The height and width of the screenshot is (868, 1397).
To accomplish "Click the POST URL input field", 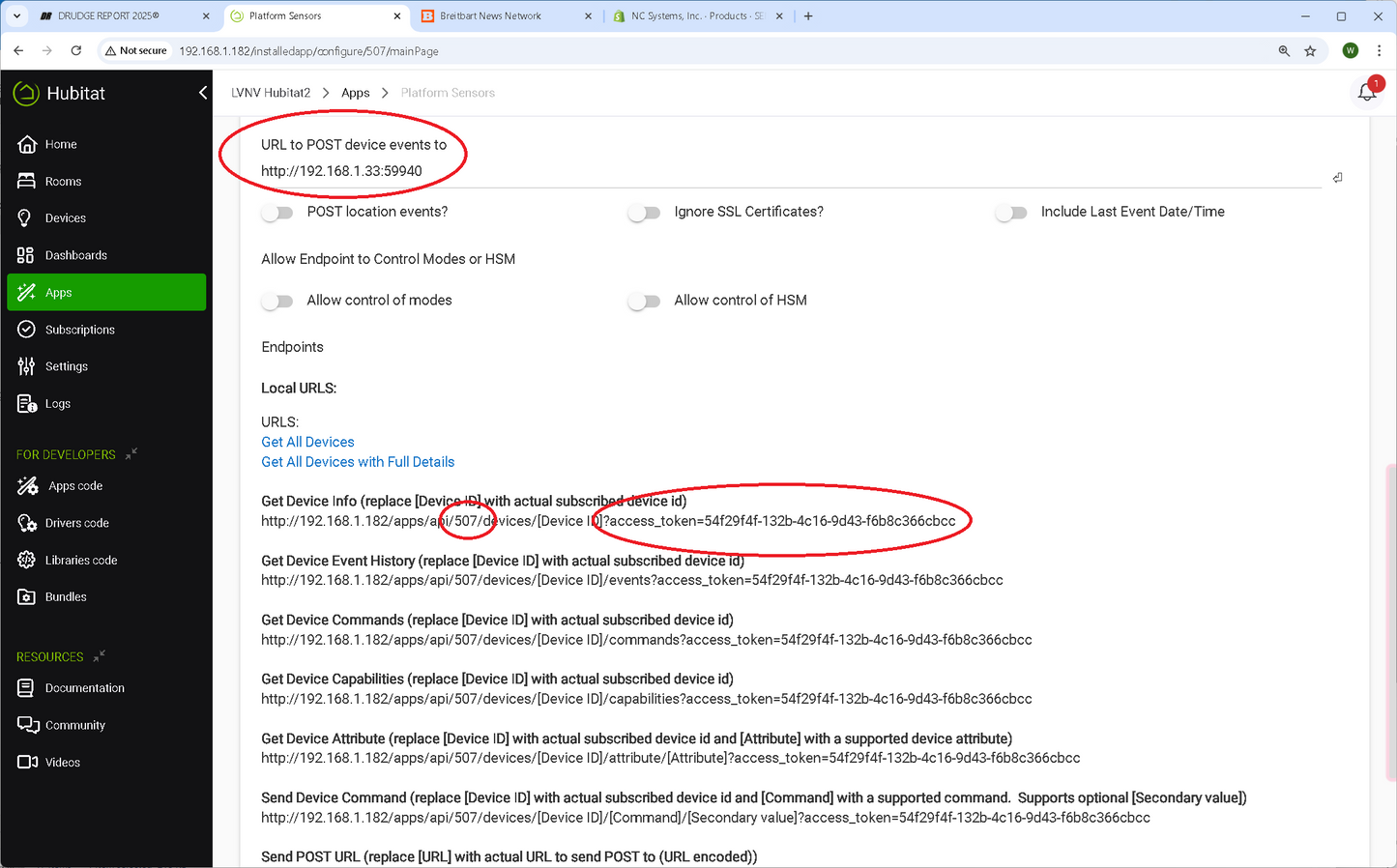I will (773, 171).
